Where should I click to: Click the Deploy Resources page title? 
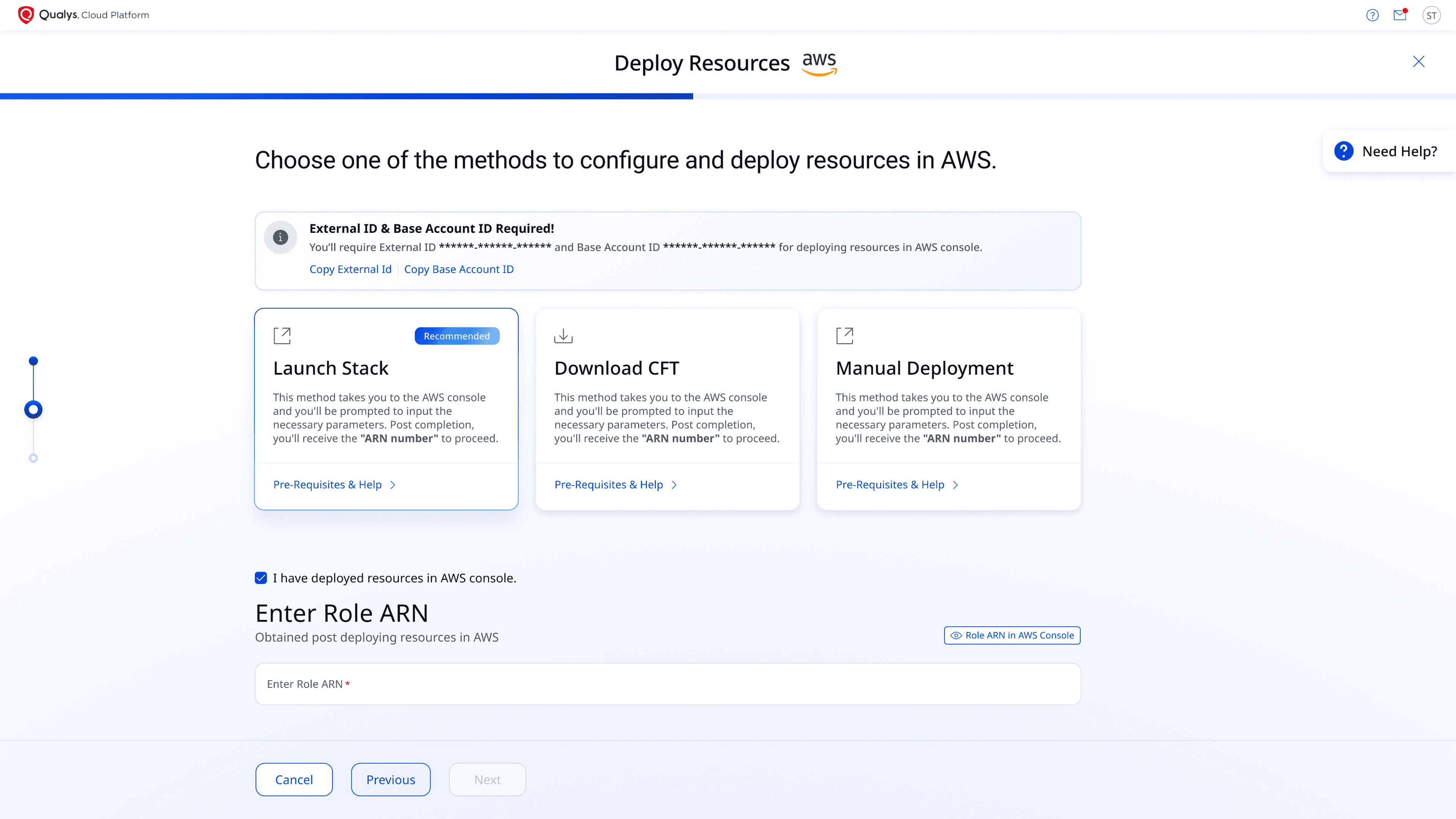702,63
